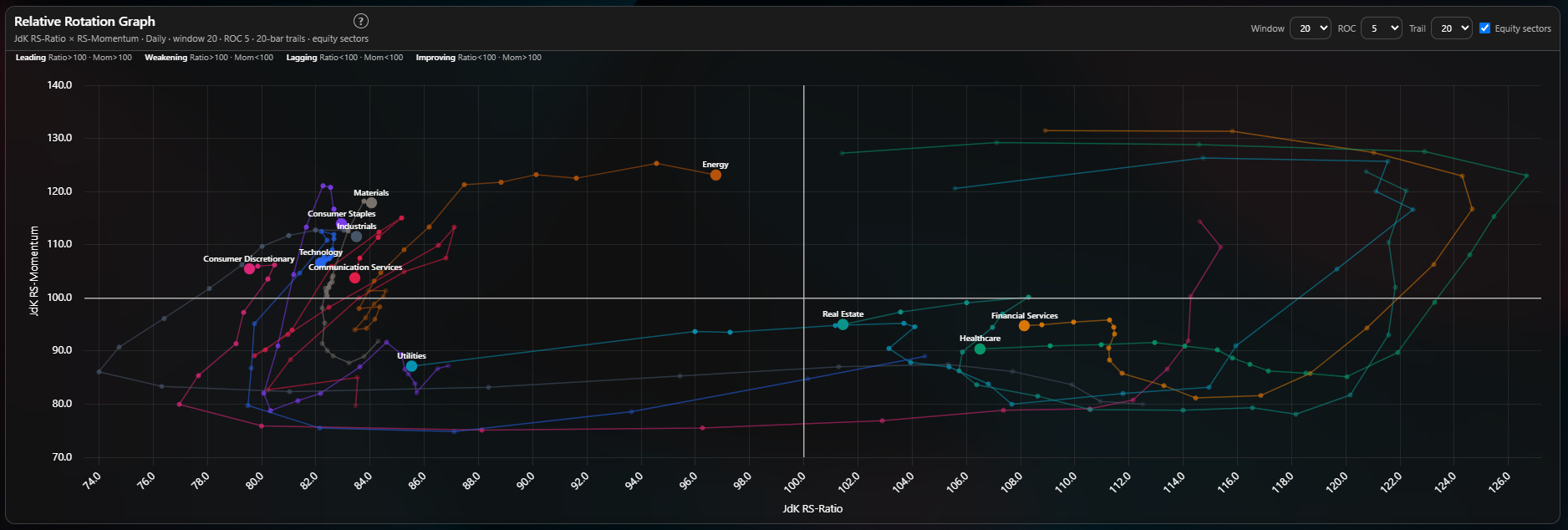Screen dimensions: 1568x530
Task: Click the Financial Services marker
Action: tap(1024, 326)
